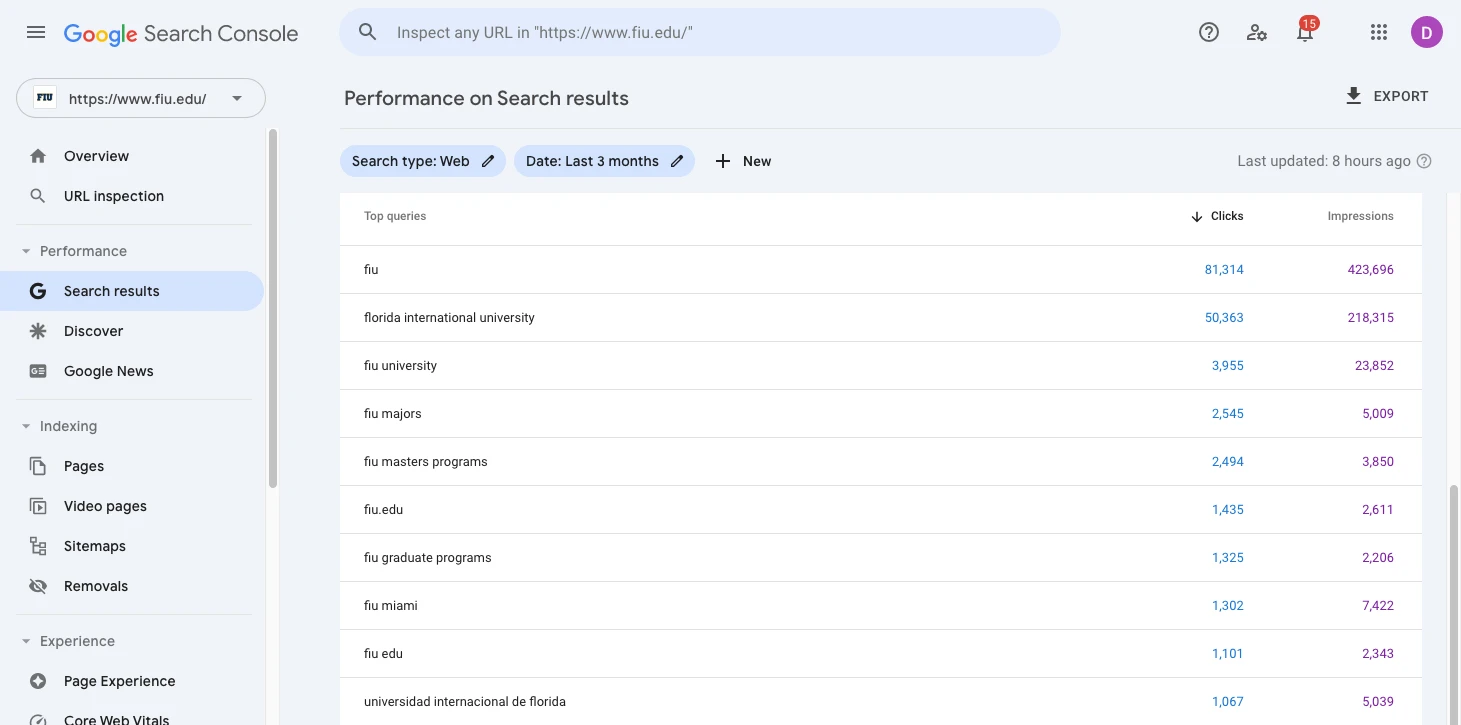Viewport: 1461px width, 725px height.
Task: Collapse the Indexing section
Action: tap(26, 426)
